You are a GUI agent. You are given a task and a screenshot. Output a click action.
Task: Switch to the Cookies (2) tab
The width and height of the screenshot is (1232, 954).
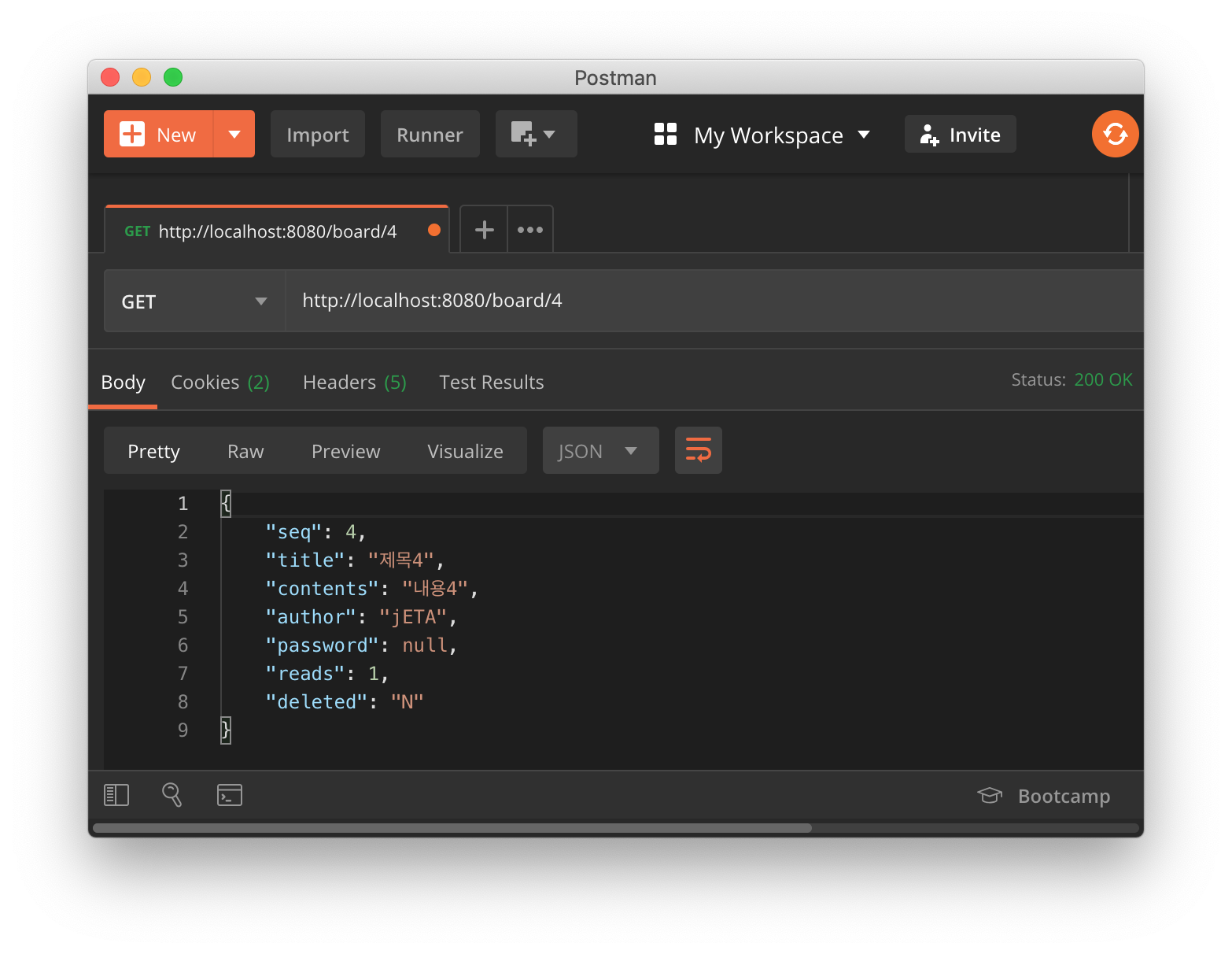220,383
